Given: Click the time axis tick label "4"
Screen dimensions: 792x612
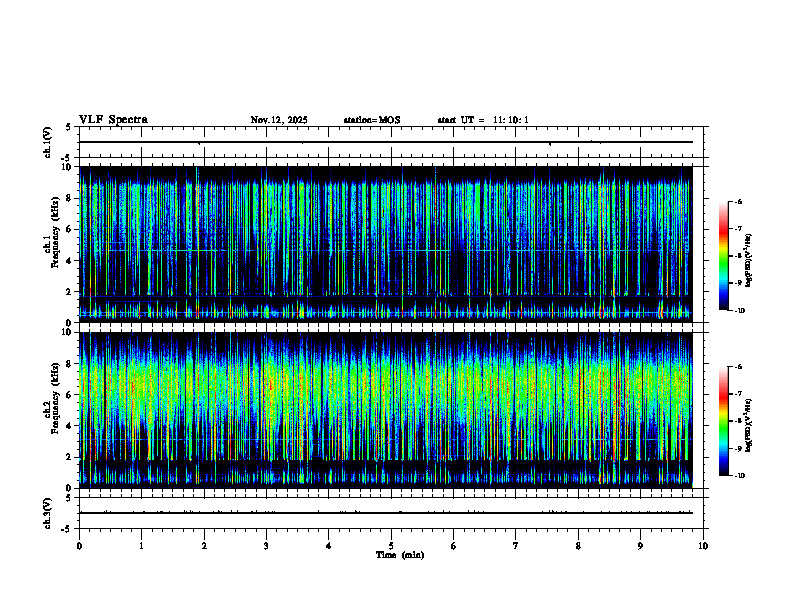Looking at the screenshot, I should point(329,546).
